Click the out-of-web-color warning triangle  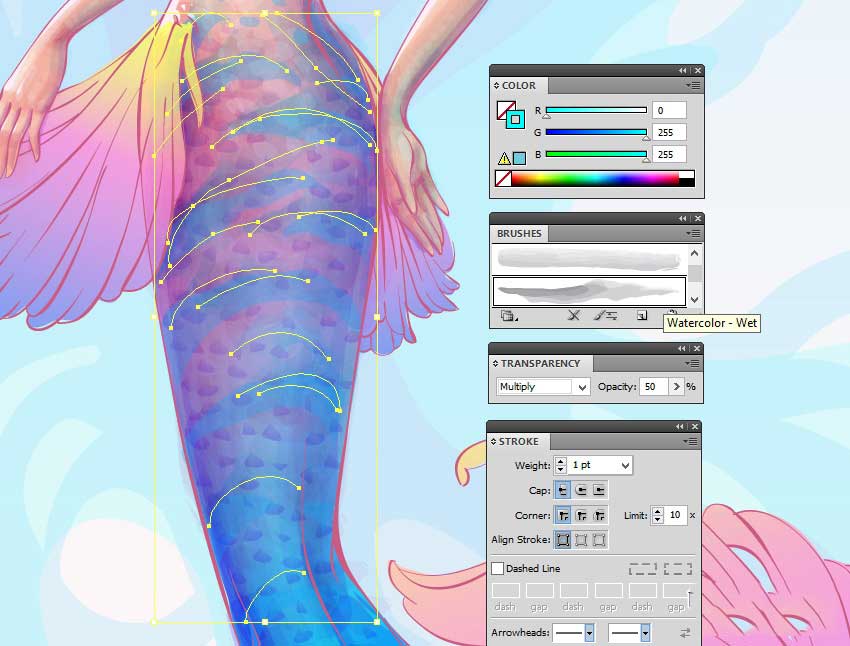pyautogui.click(x=504, y=158)
